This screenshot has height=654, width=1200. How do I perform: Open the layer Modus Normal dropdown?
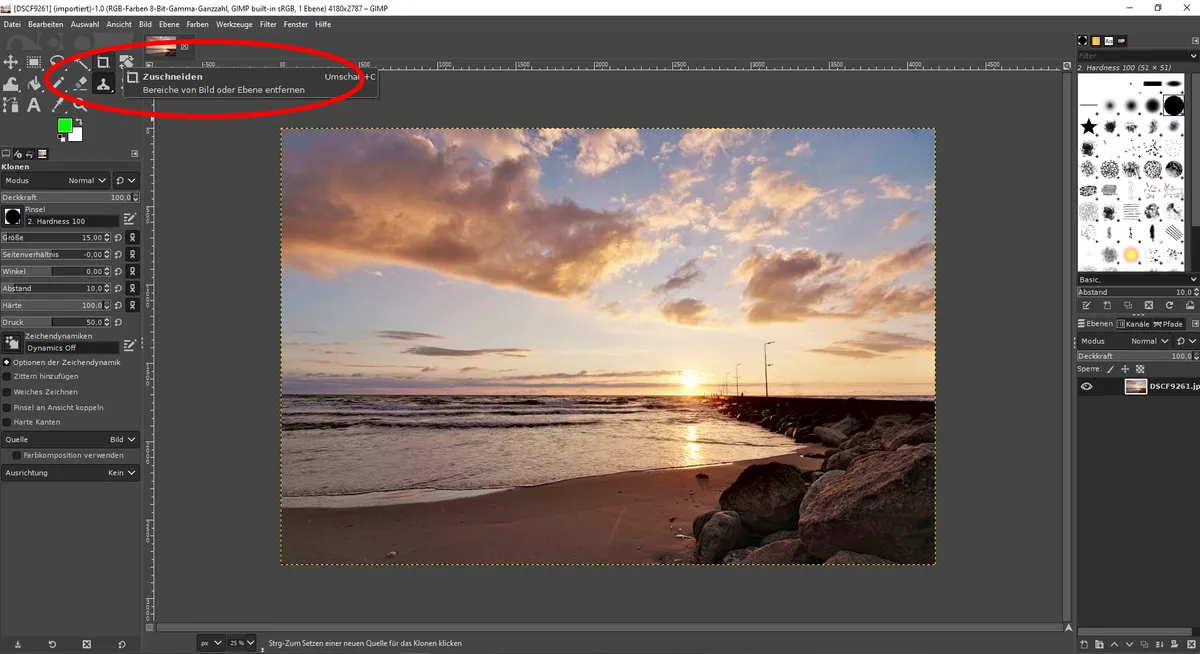(1125, 341)
